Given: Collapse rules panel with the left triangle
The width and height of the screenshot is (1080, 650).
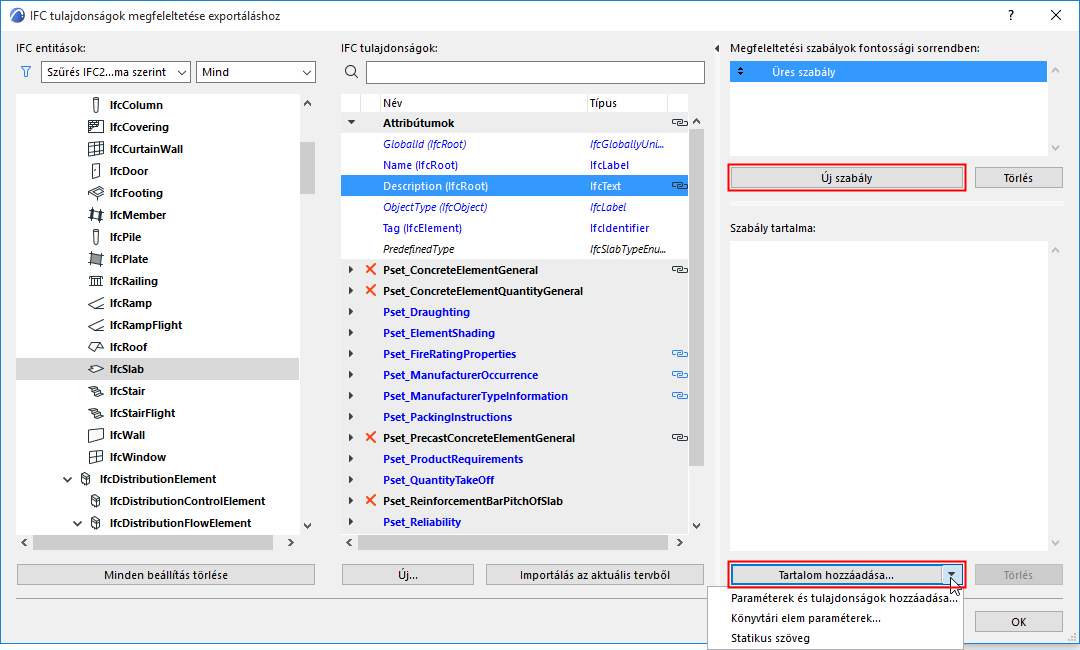Looking at the screenshot, I should 717,48.
